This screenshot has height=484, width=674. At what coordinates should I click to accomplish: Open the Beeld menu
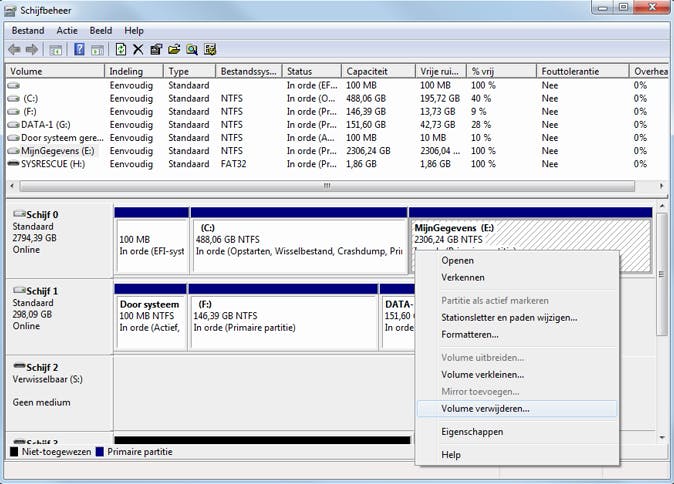(x=101, y=31)
